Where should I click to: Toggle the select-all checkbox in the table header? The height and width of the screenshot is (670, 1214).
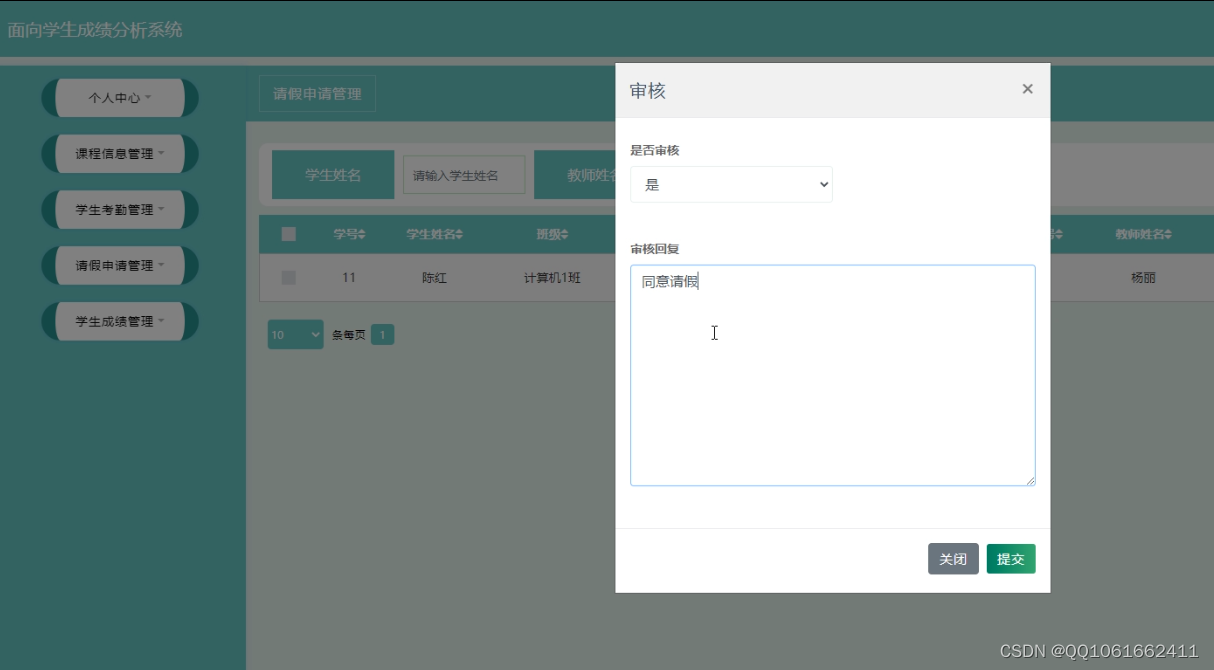pyautogui.click(x=289, y=233)
